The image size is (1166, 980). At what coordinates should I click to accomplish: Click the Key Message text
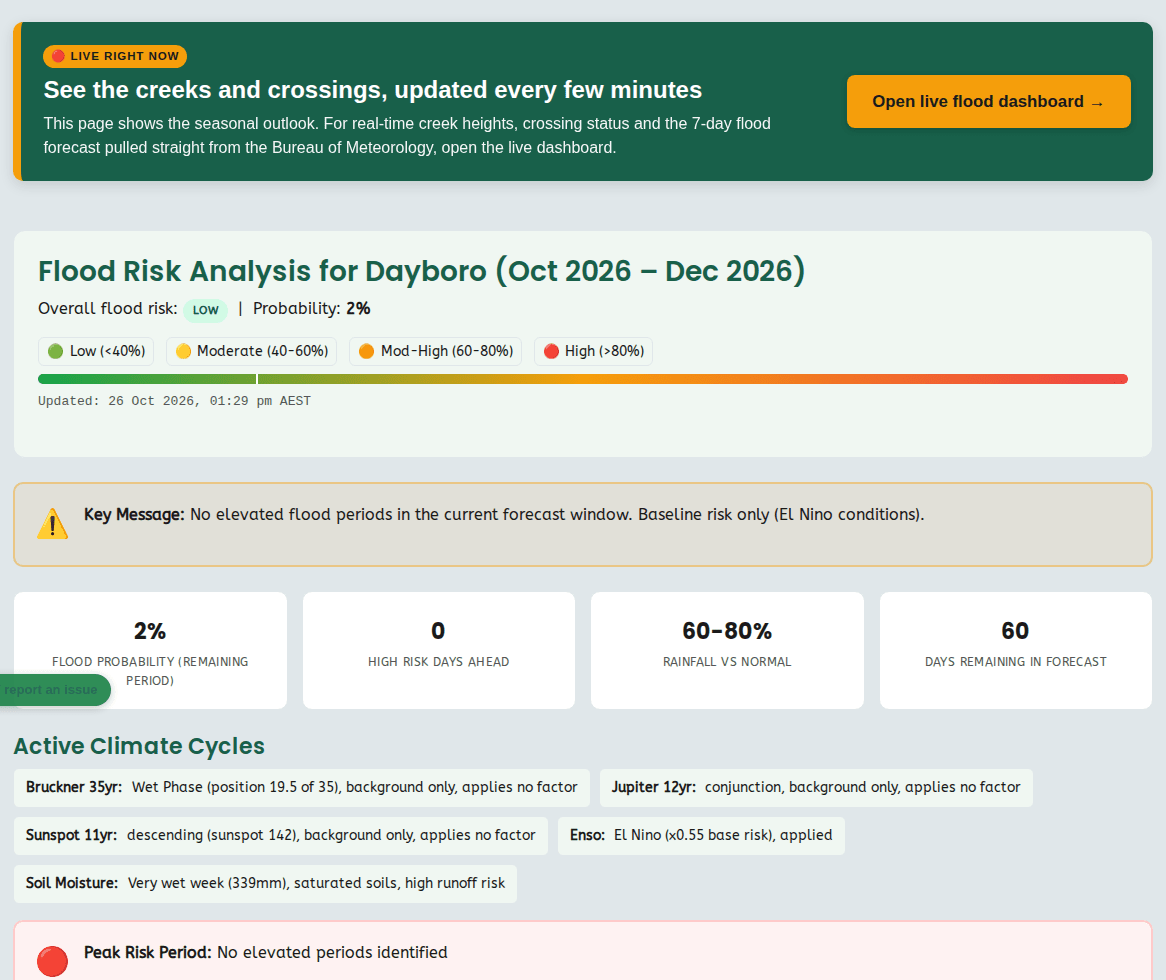point(503,515)
